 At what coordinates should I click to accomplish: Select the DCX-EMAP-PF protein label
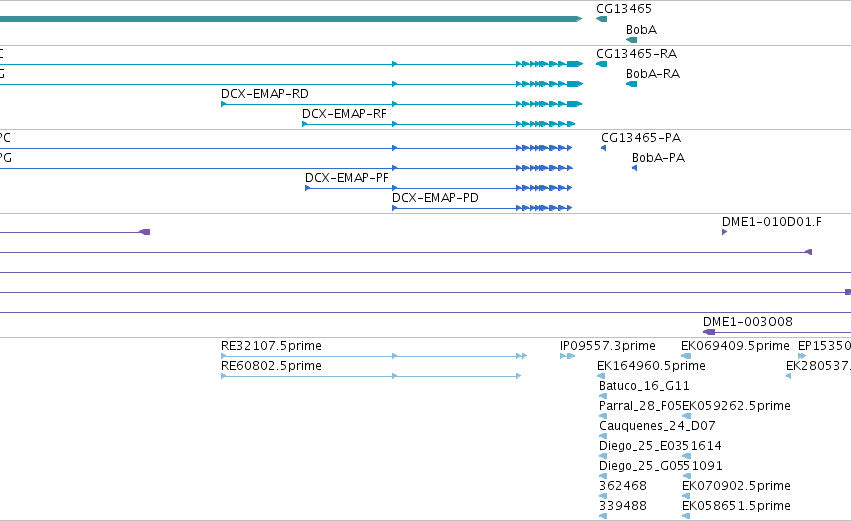[x=346, y=178]
